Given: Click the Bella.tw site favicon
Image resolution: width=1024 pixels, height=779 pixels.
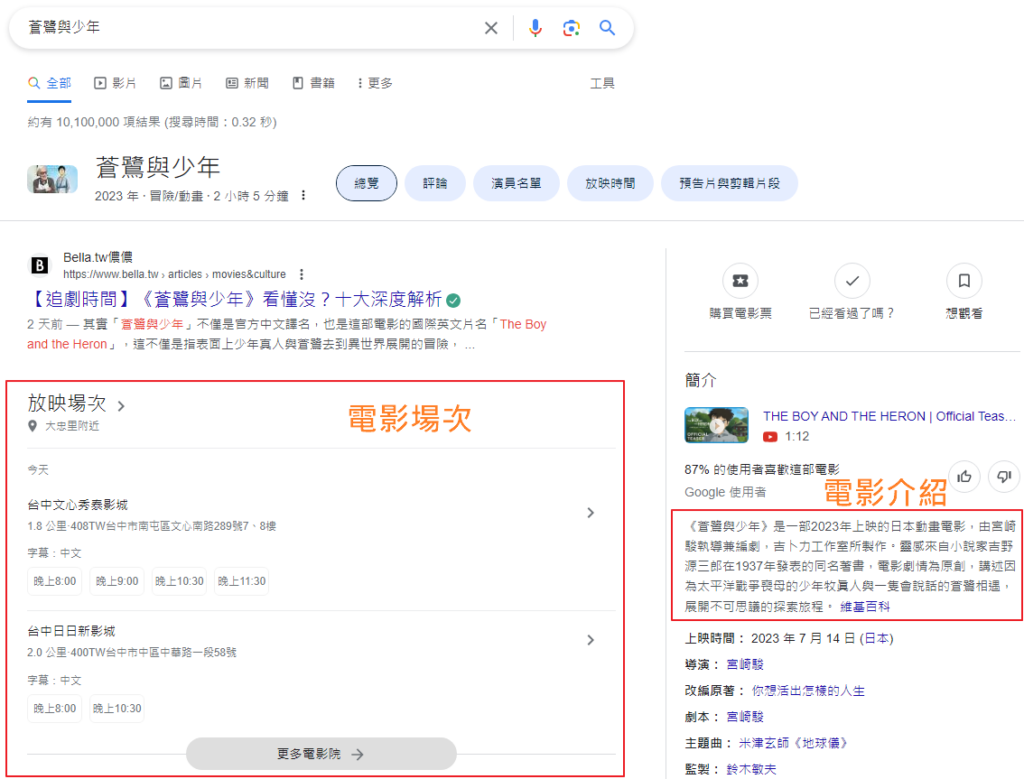Looking at the screenshot, I should pos(40,266).
